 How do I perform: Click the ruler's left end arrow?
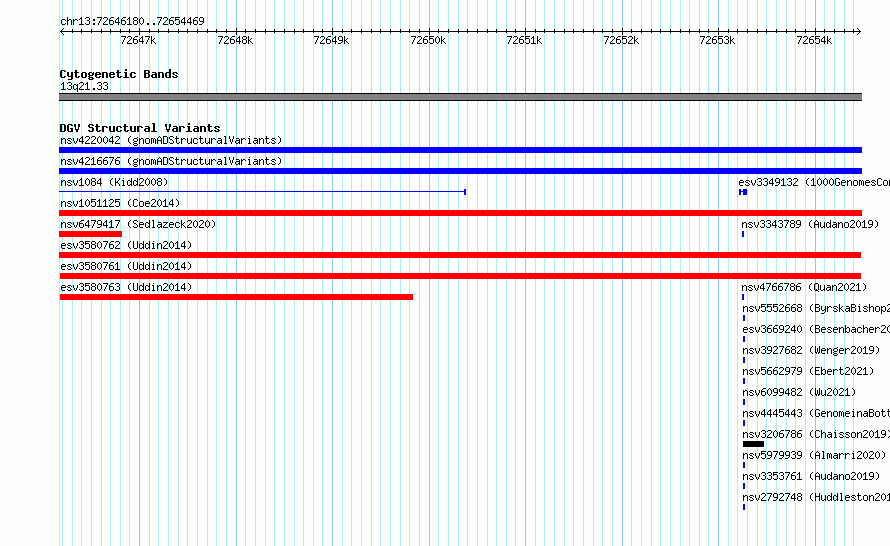(x=62, y=31)
